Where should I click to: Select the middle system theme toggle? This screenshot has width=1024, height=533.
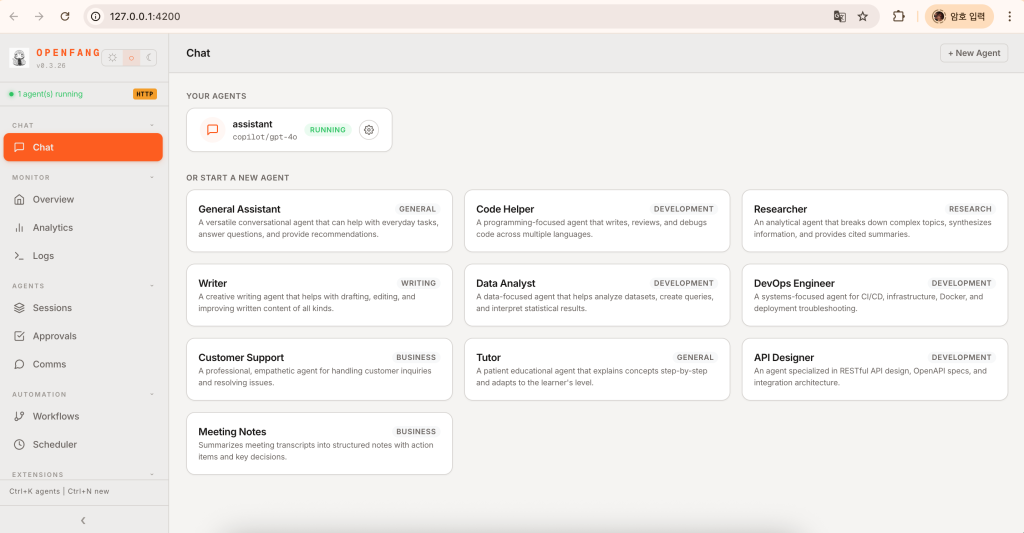[131, 58]
